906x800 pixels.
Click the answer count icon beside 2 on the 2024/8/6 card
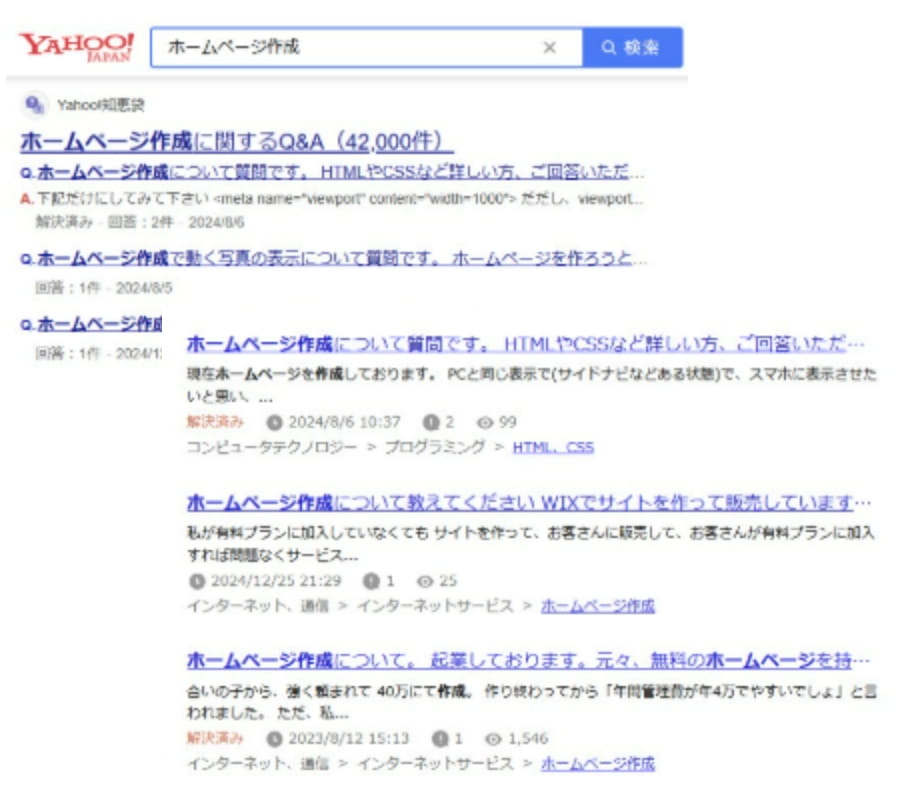click(x=431, y=423)
